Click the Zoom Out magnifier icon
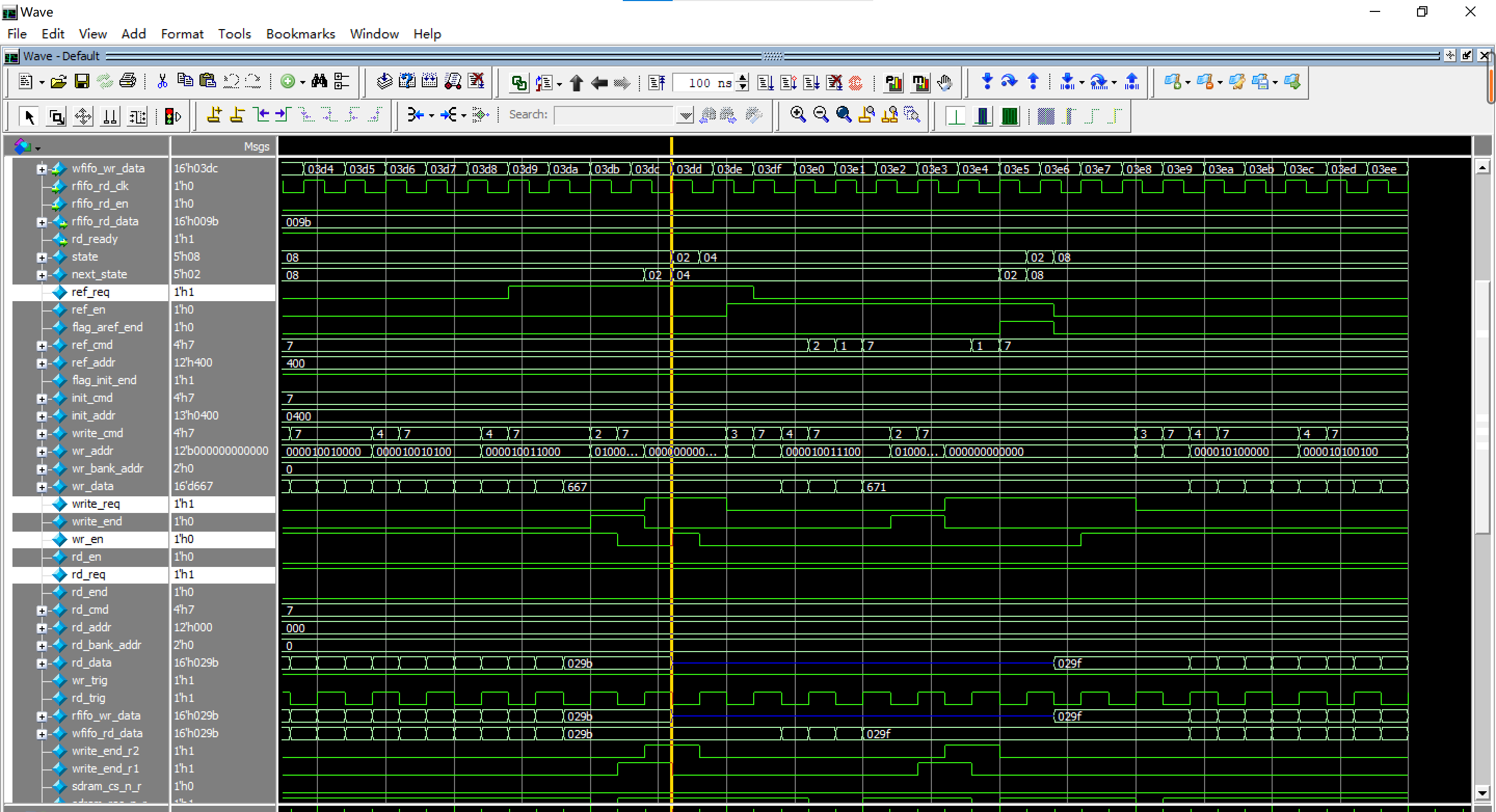This screenshot has width=1496, height=812. (821, 115)
